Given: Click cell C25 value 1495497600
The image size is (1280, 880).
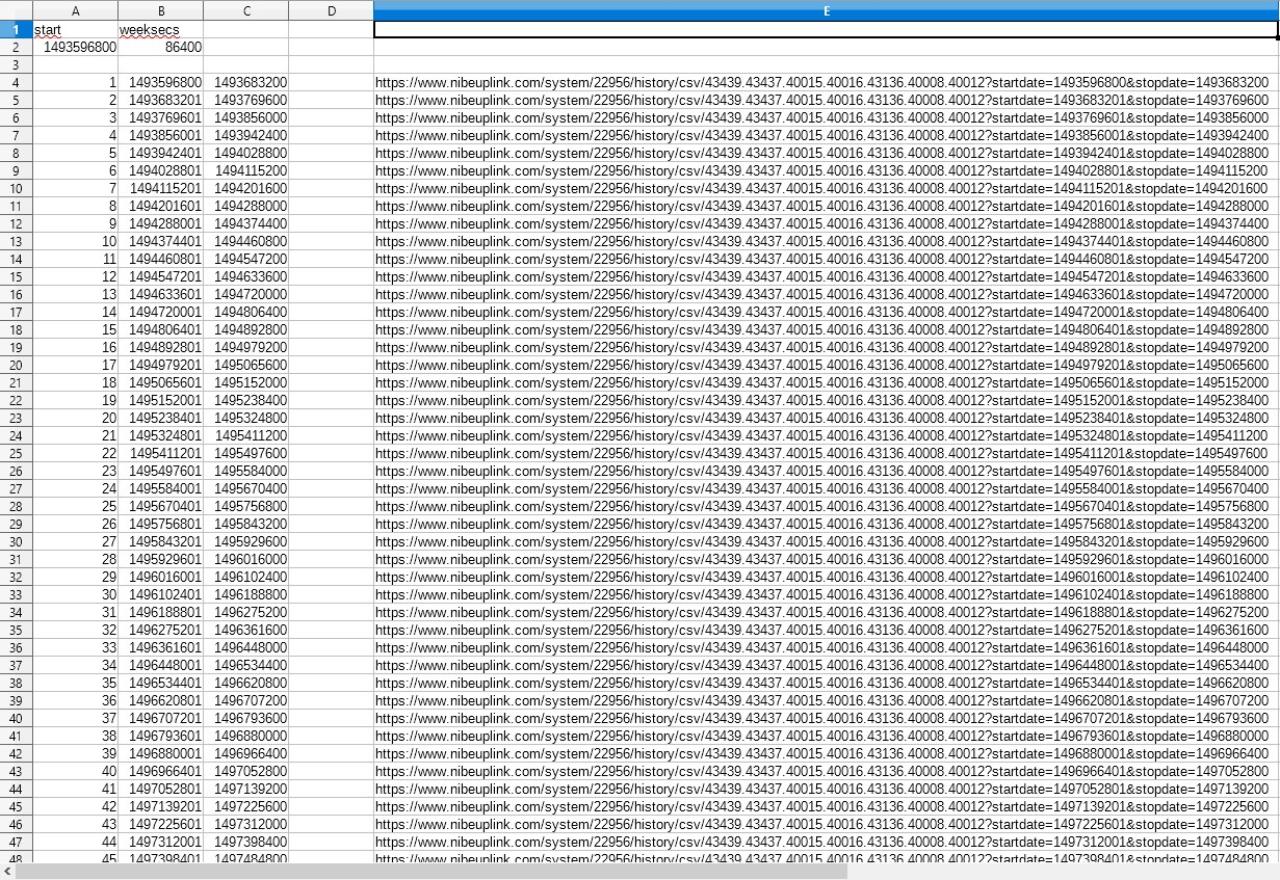Looking at the screenshot, I should coord(246,453).
